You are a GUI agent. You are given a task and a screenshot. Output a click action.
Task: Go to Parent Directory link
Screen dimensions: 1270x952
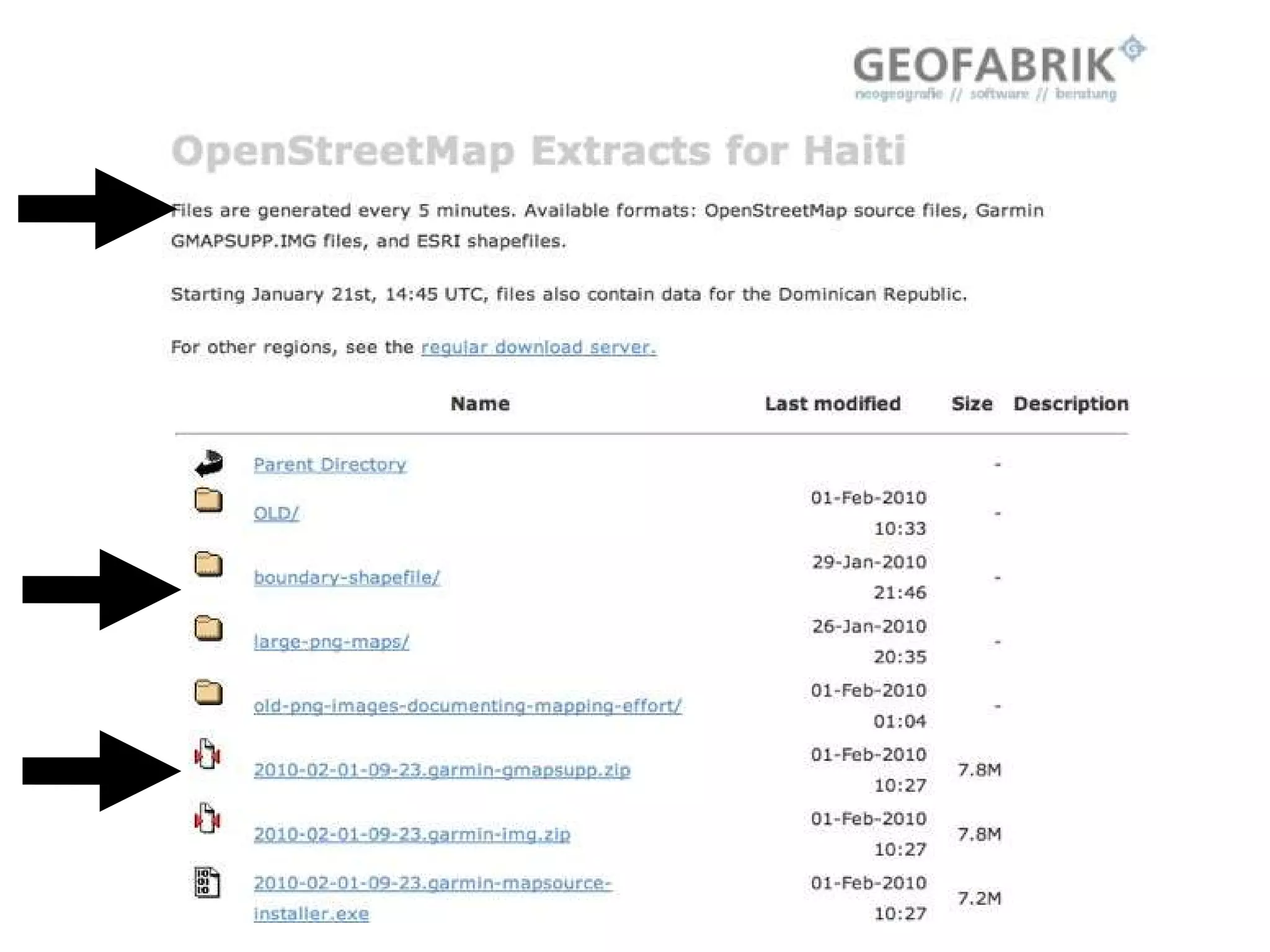330,465
